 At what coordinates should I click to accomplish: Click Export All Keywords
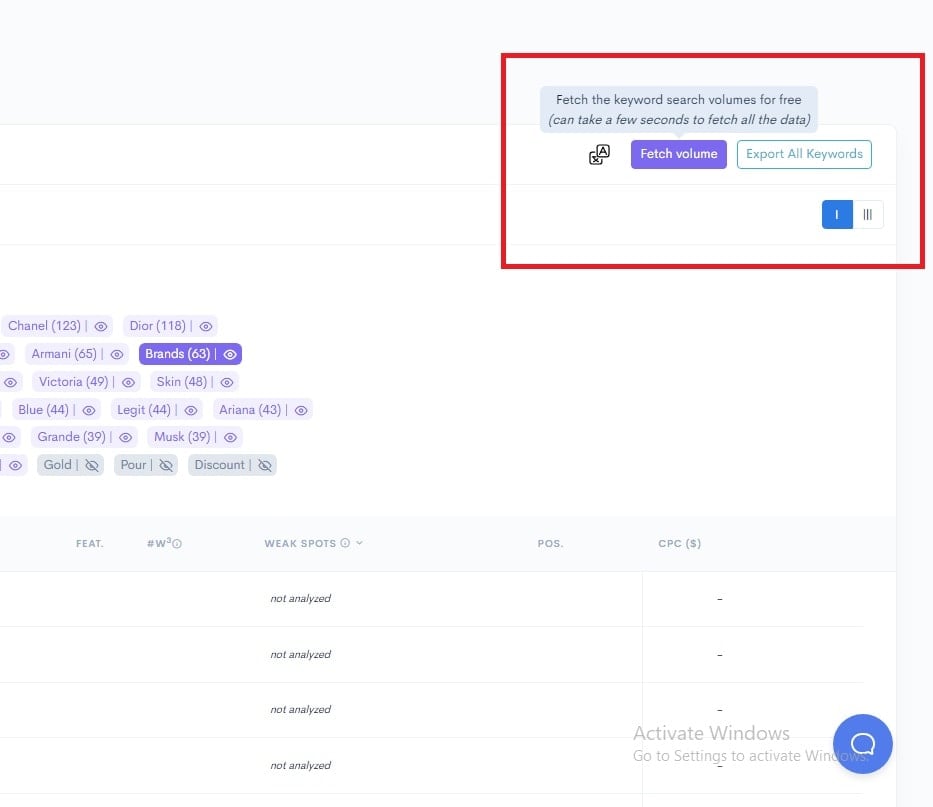(x=804, y=154)
